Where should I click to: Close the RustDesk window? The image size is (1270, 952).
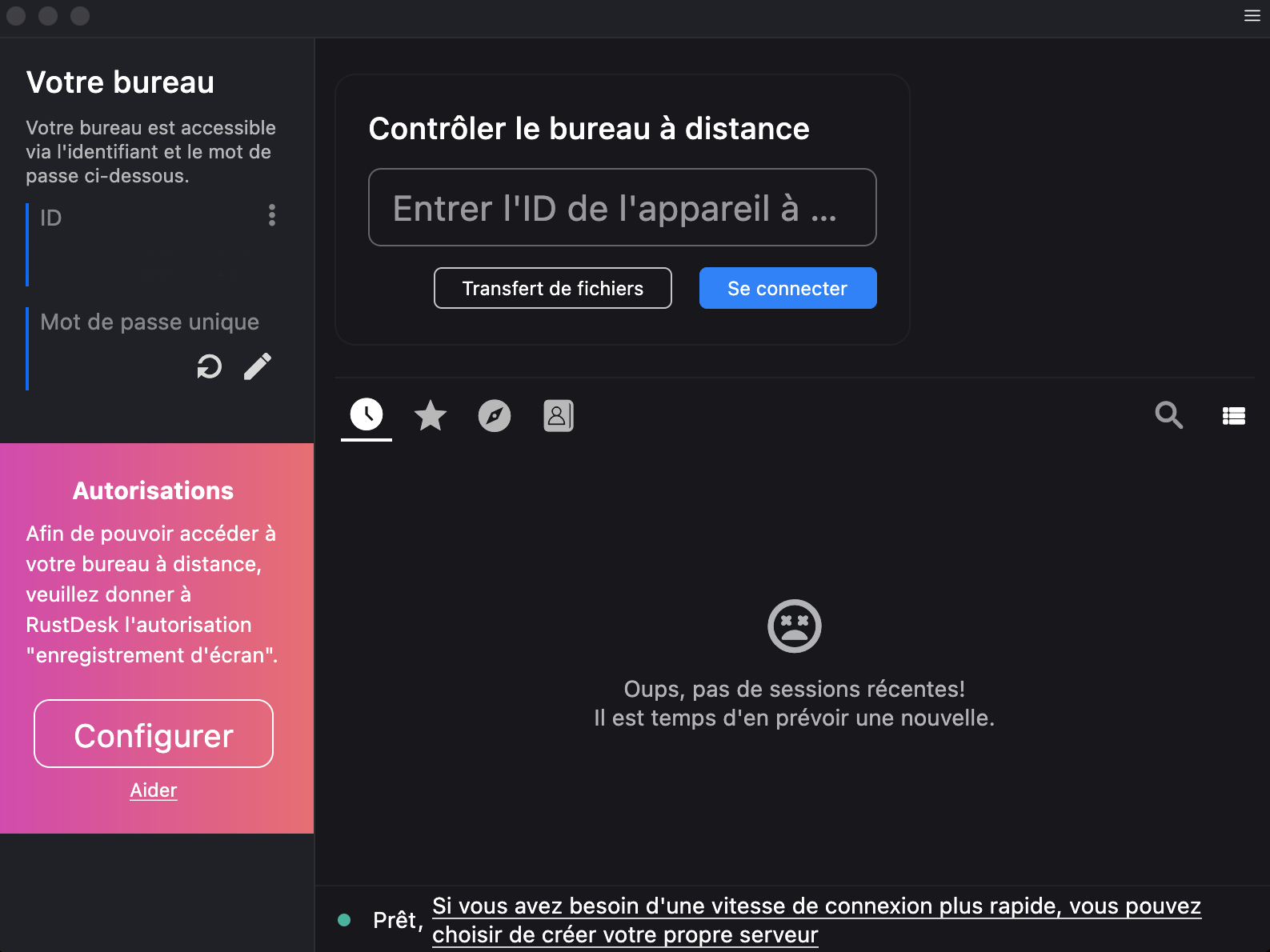[x=16, y=16]
